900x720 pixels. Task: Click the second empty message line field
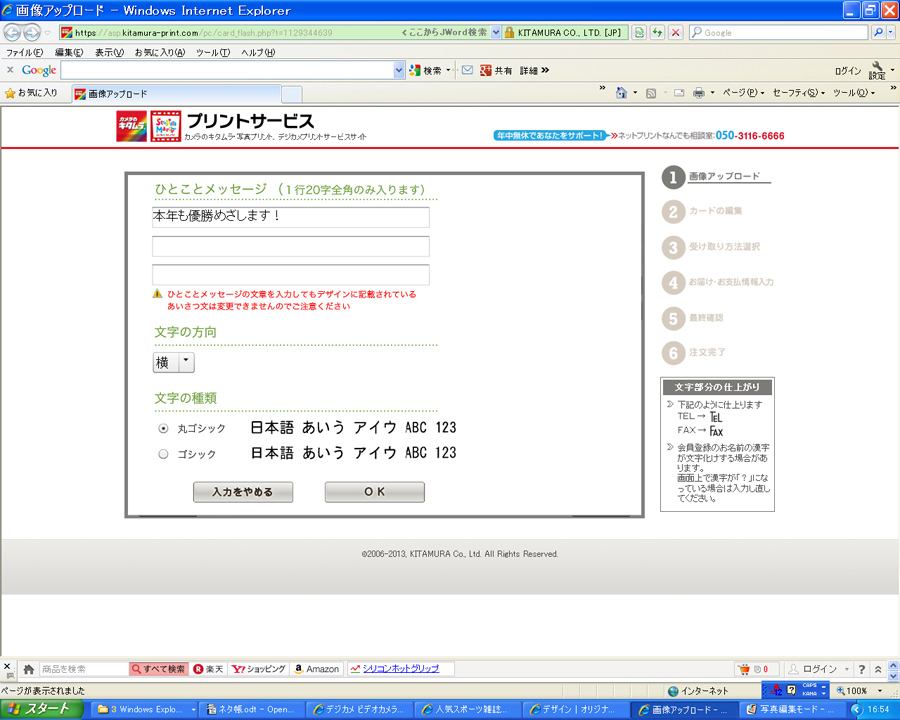[290, 247]
